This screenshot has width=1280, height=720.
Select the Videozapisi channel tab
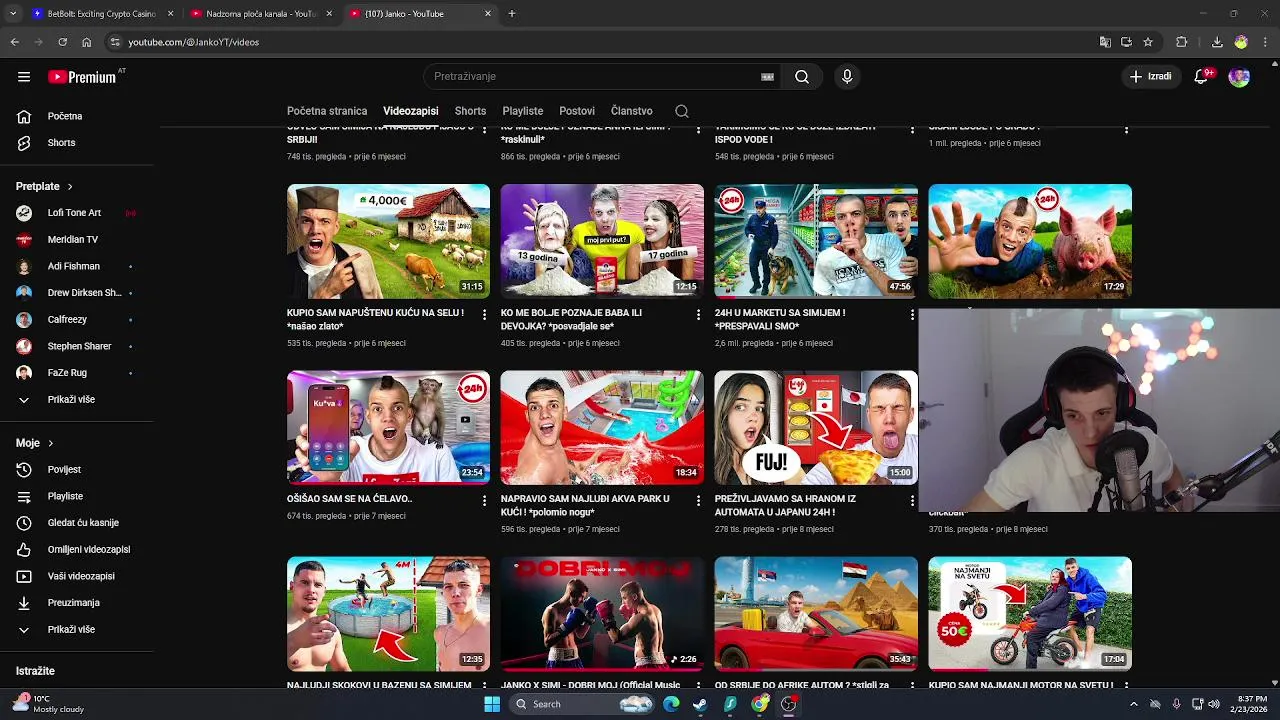411,111
